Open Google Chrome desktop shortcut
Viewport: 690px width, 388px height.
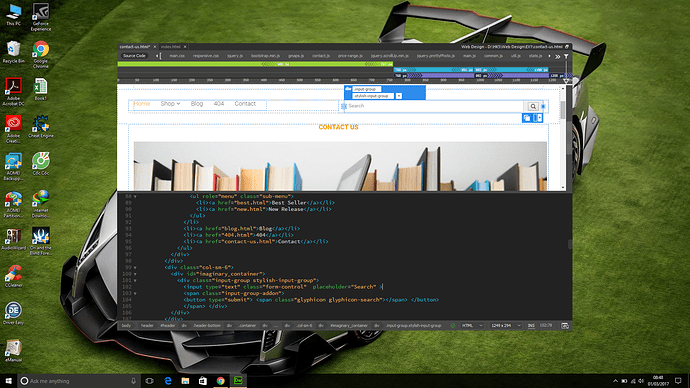point(40,55)
